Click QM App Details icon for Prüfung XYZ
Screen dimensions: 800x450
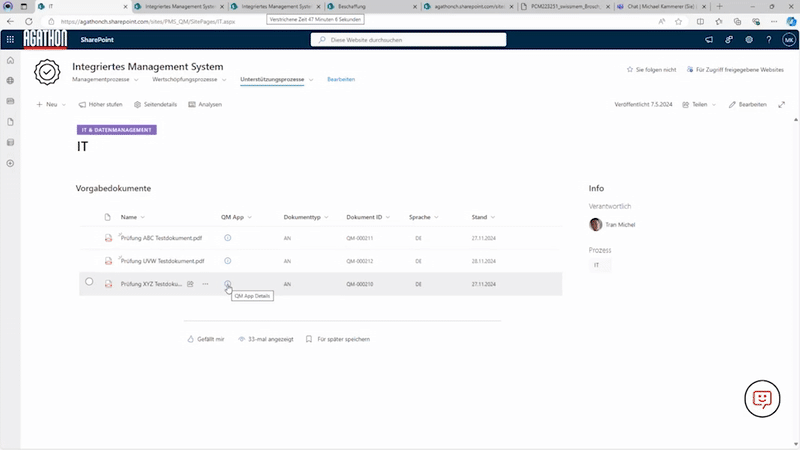pyautogui.click(x=228, y=284)
